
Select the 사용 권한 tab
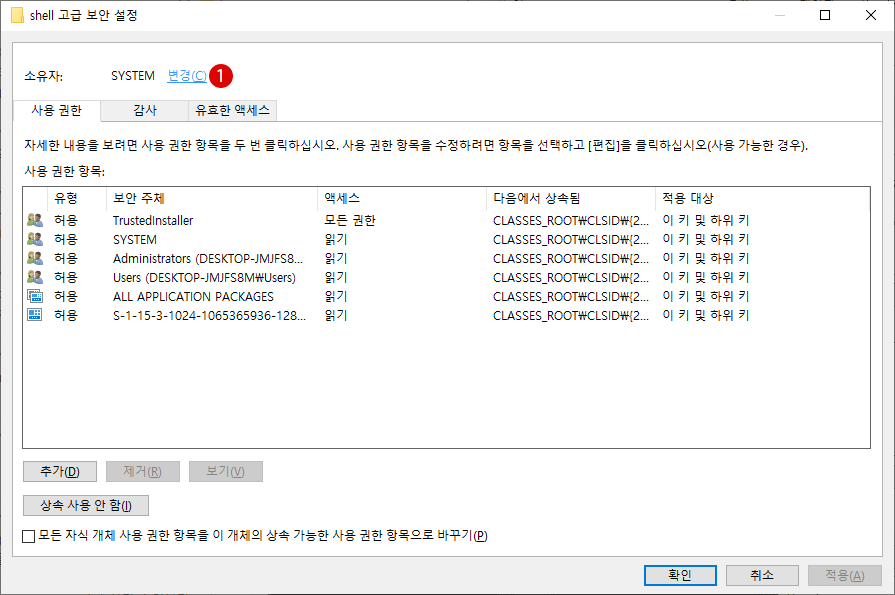pos(57,110)
